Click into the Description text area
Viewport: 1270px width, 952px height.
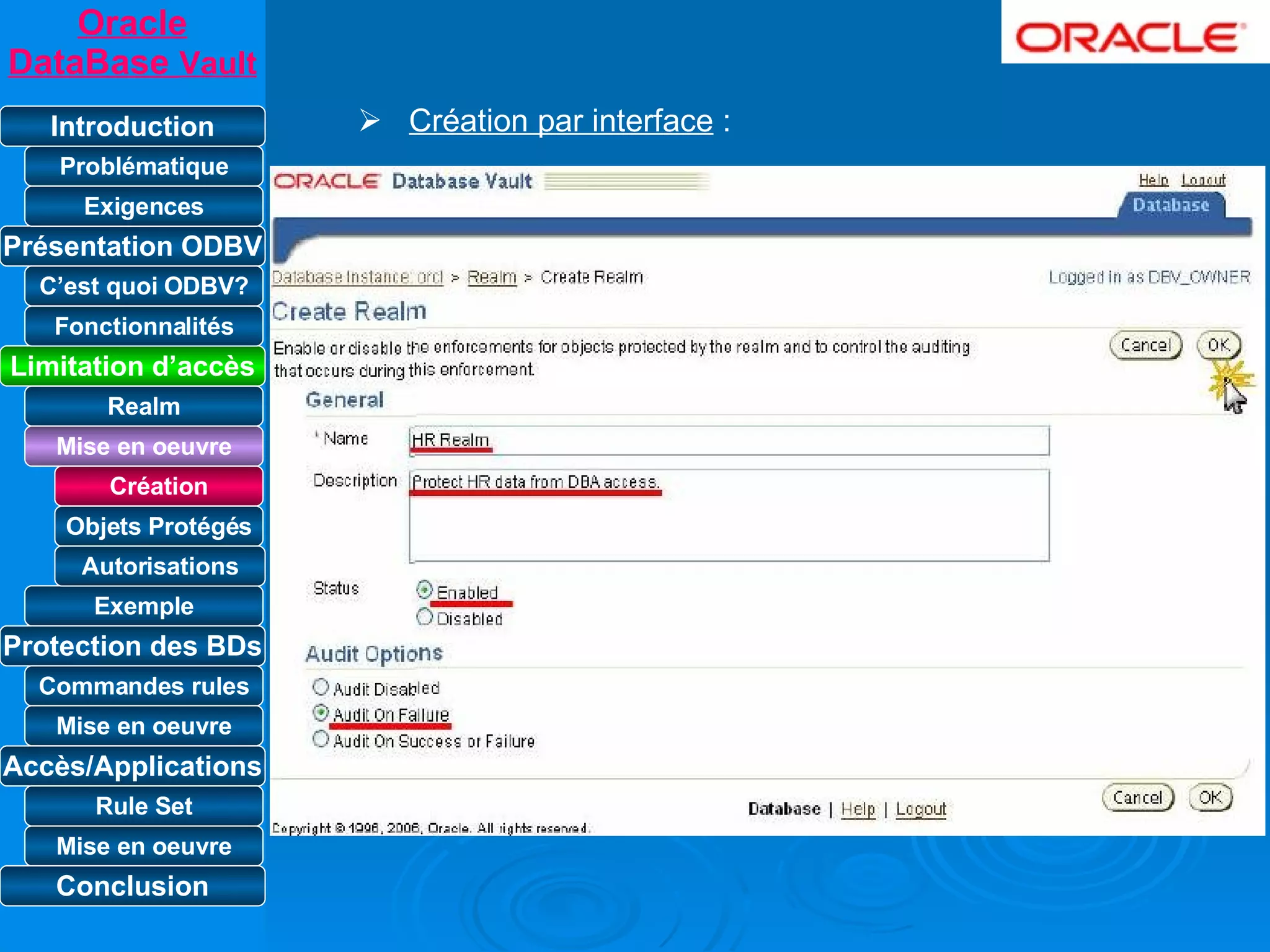(x=729, y=516)
